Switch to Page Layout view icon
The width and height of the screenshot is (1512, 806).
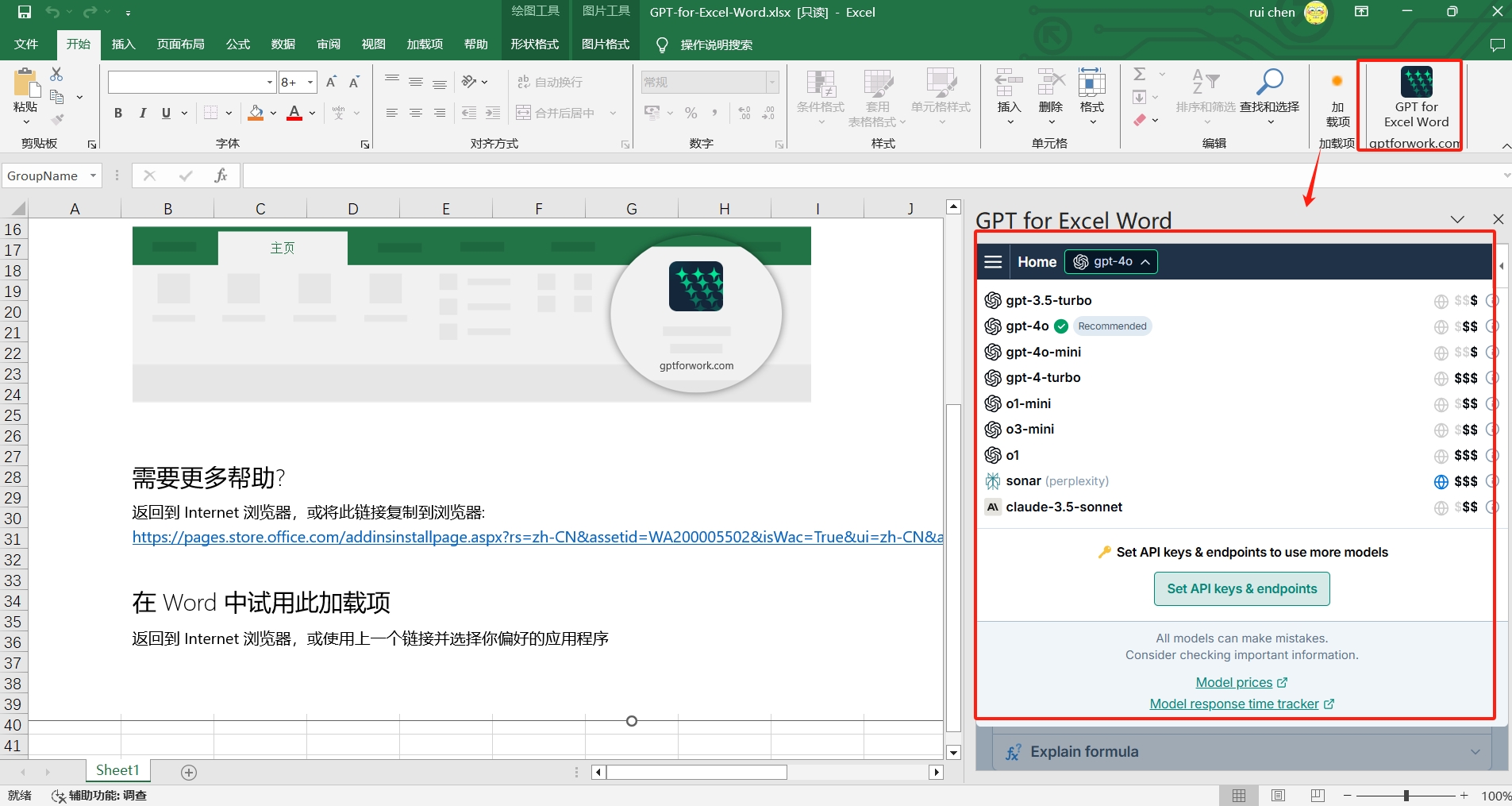click(1278, 795)
